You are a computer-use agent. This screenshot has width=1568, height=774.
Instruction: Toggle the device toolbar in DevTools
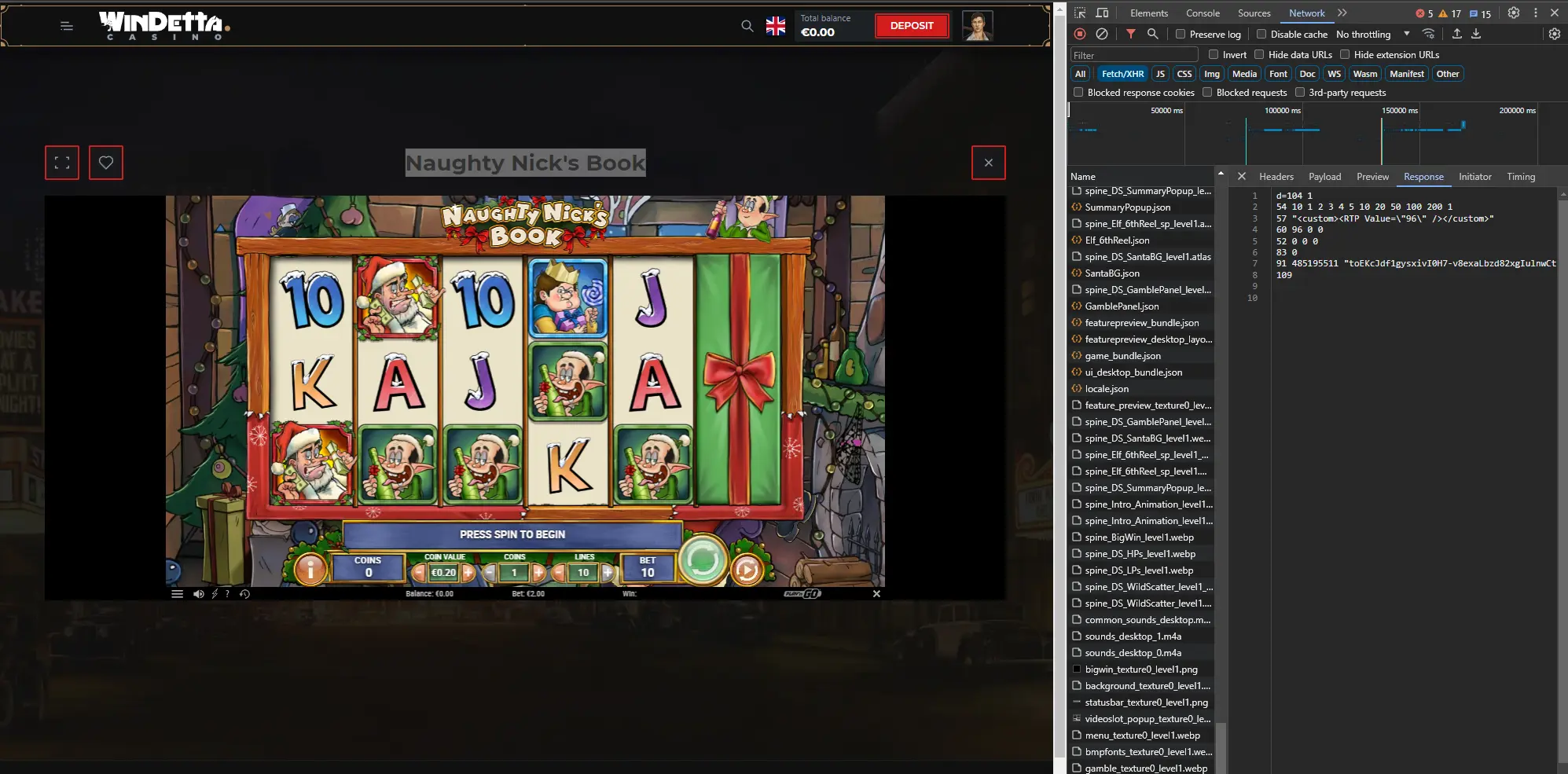(1102, 13)
